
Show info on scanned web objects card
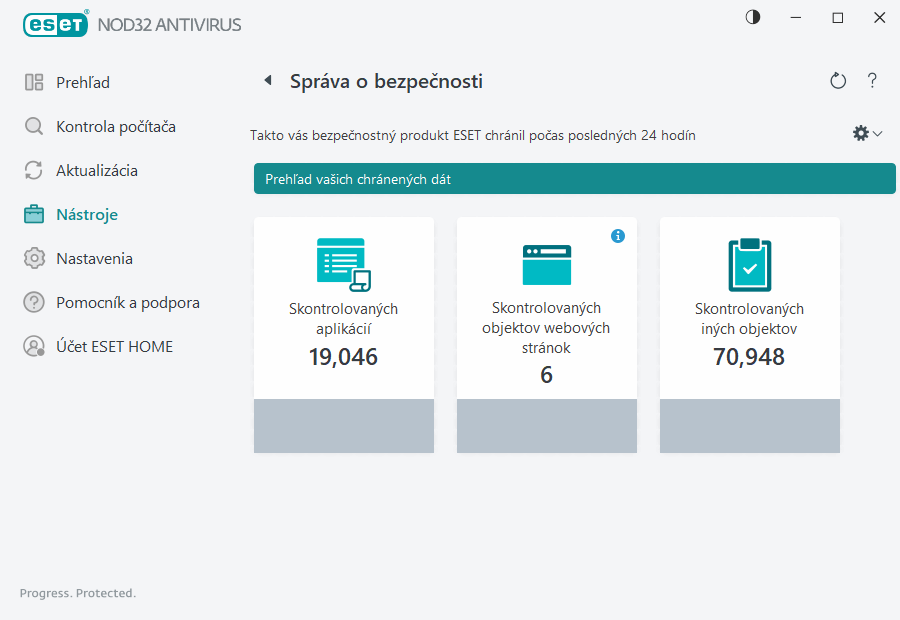click(x=618, y=236)
